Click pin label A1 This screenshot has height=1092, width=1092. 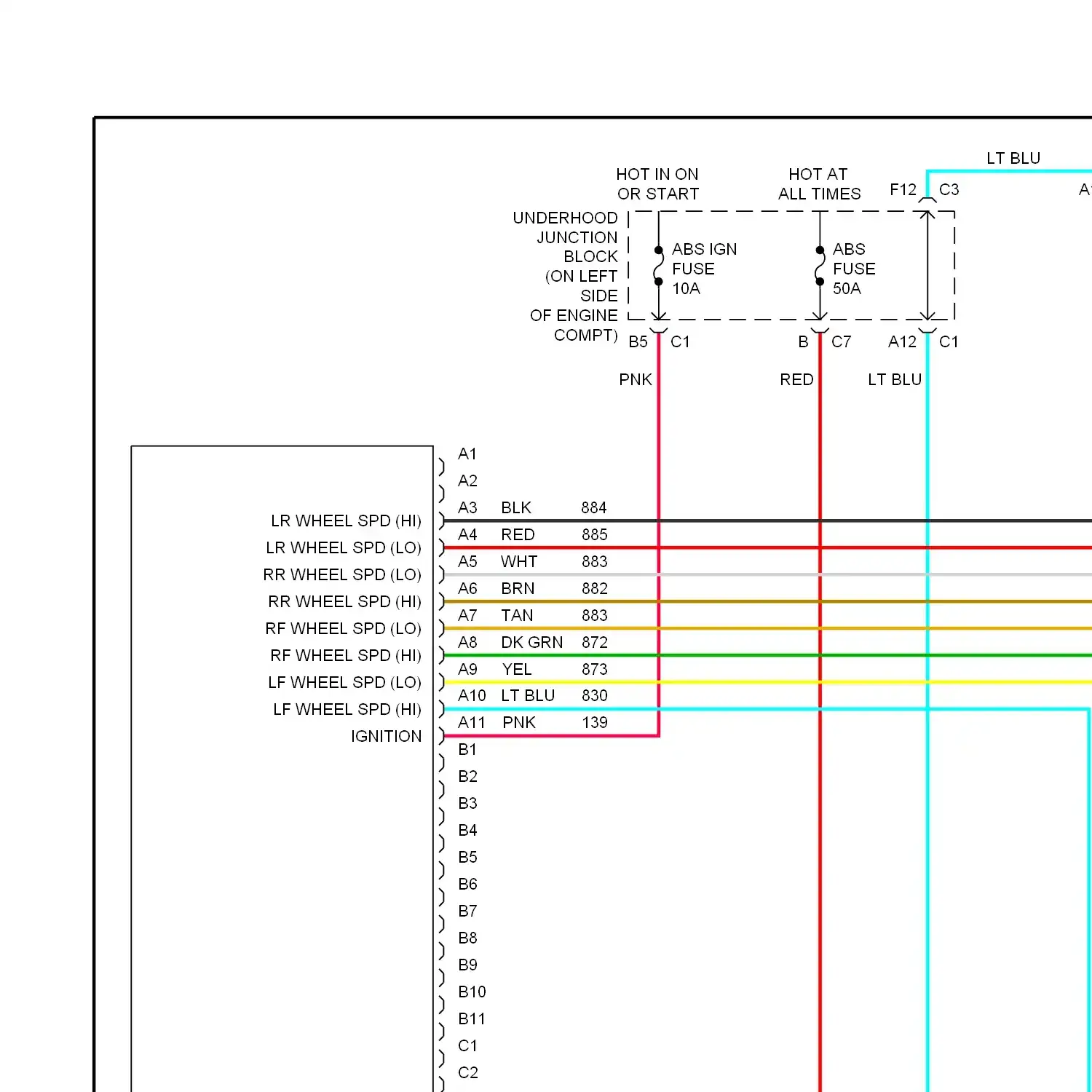(467, 454)
